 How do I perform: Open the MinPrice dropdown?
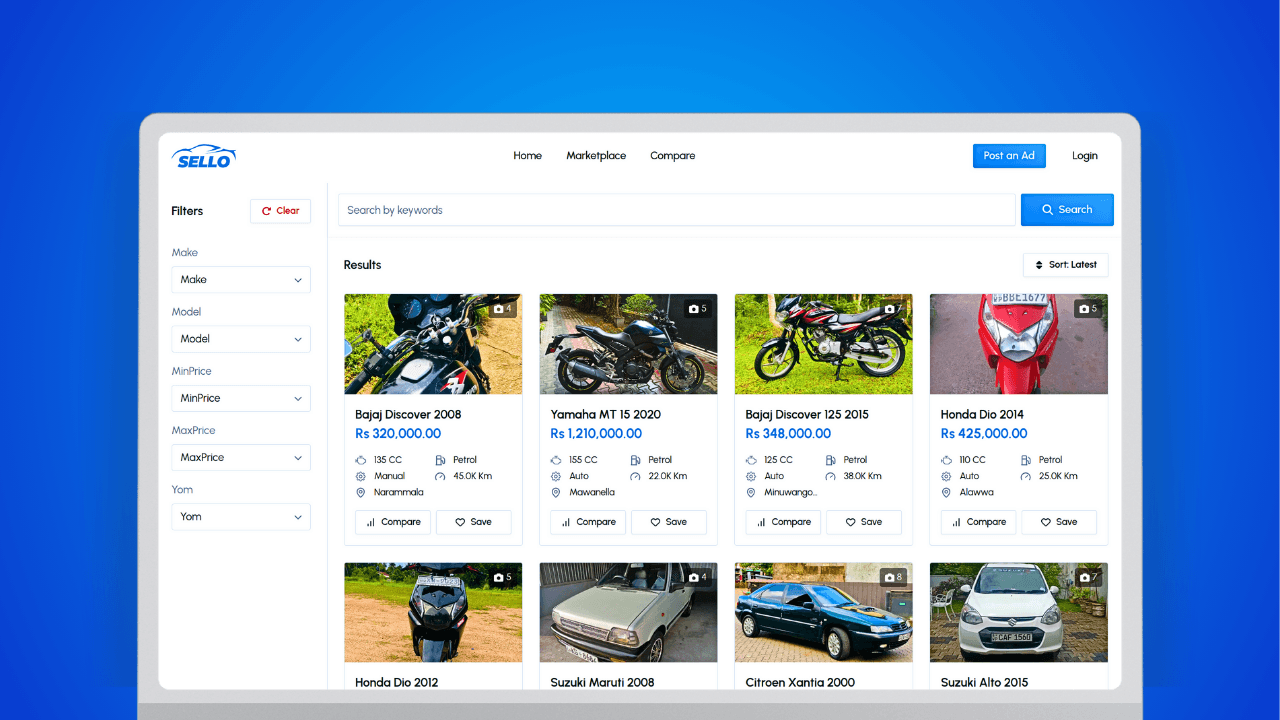pyautogui.click(x=241, y=398)
